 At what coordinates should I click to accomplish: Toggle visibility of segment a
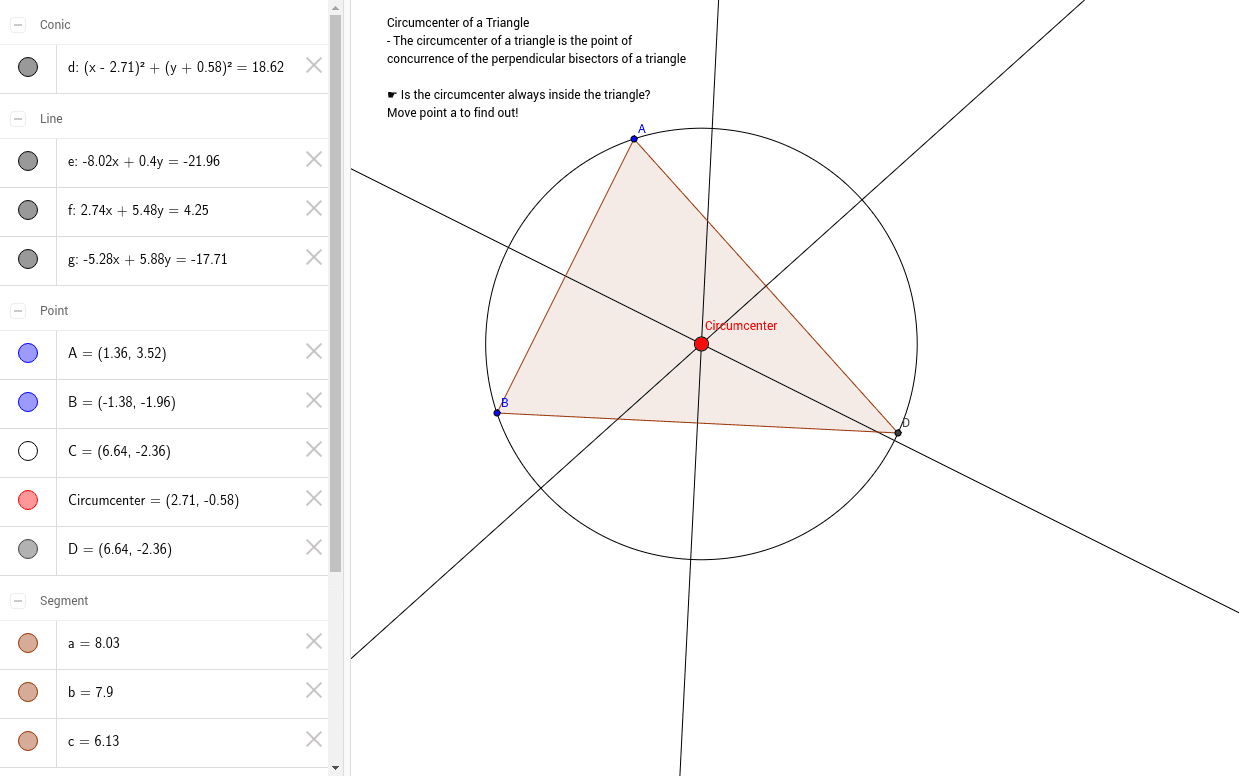[29, 642]
